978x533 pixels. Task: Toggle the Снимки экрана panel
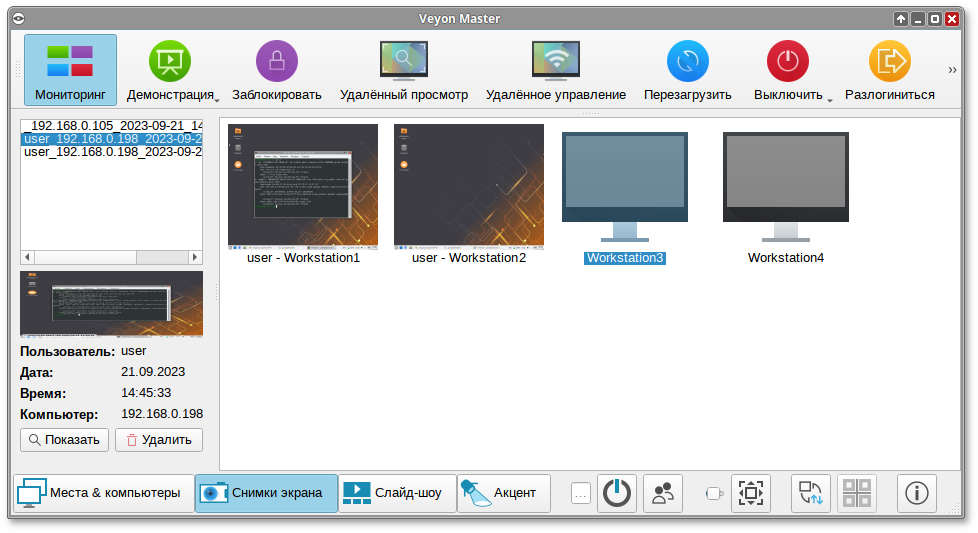(x=266, y=493)
